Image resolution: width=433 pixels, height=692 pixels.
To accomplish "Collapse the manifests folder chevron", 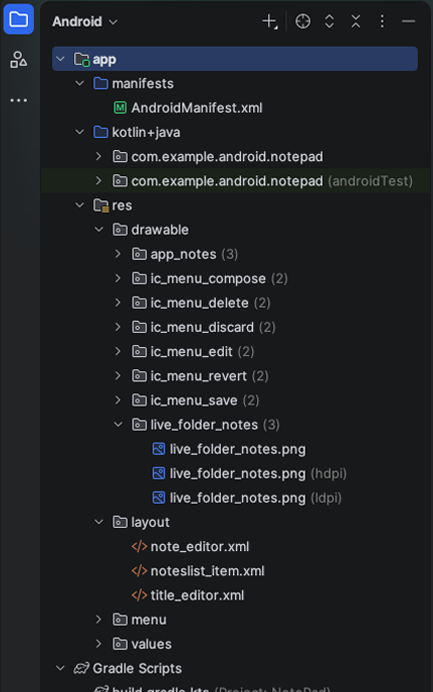I will point(79,83).
